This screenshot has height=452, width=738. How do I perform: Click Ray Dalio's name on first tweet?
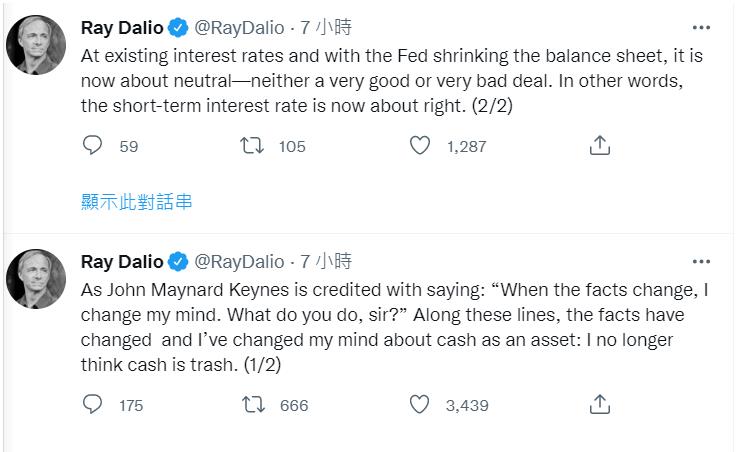click(121, 28)
